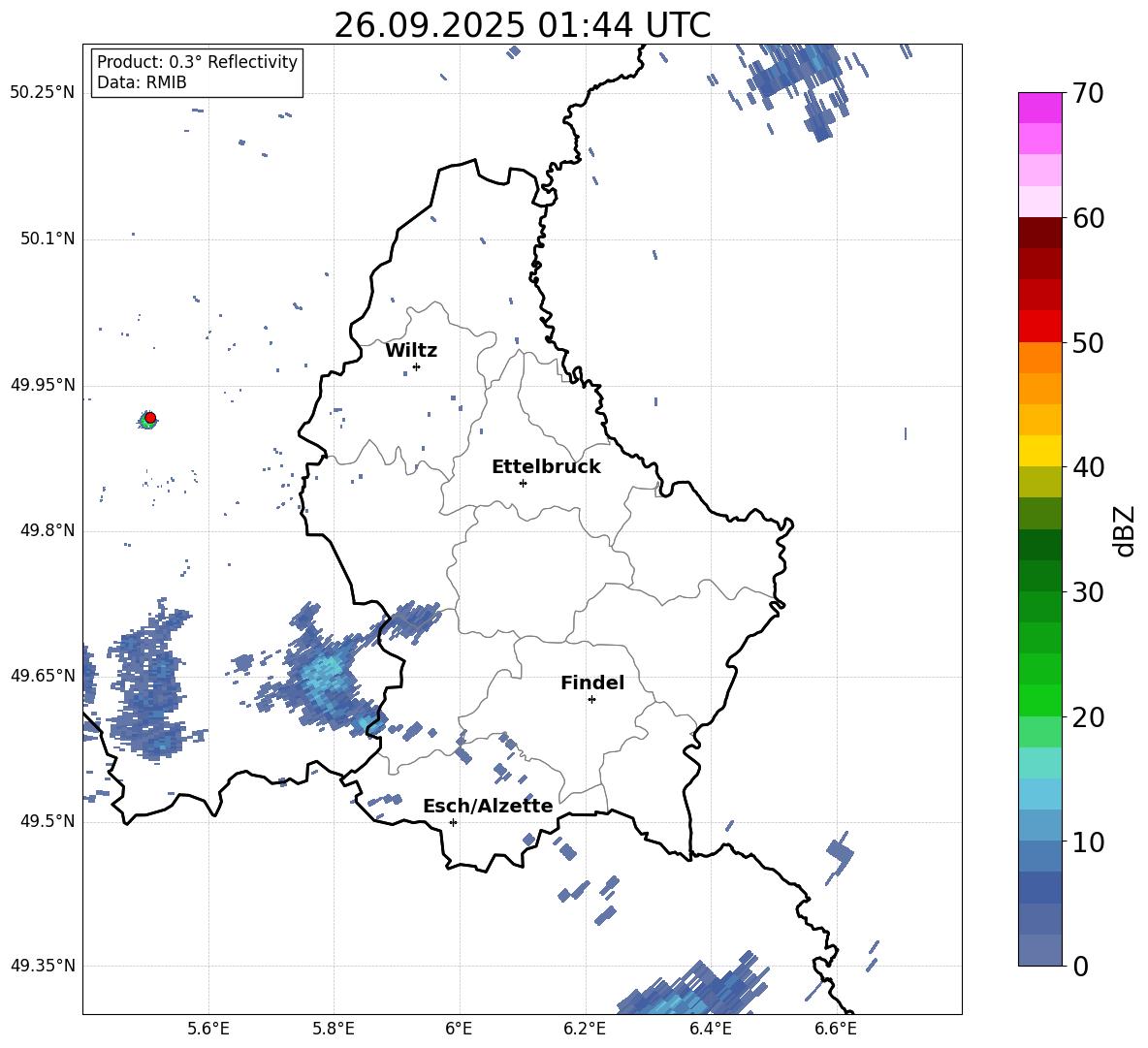1148x1048 pixels.
Task: Click the title "26.09.2025 01:44 UTC"
Action: point(522,25)
